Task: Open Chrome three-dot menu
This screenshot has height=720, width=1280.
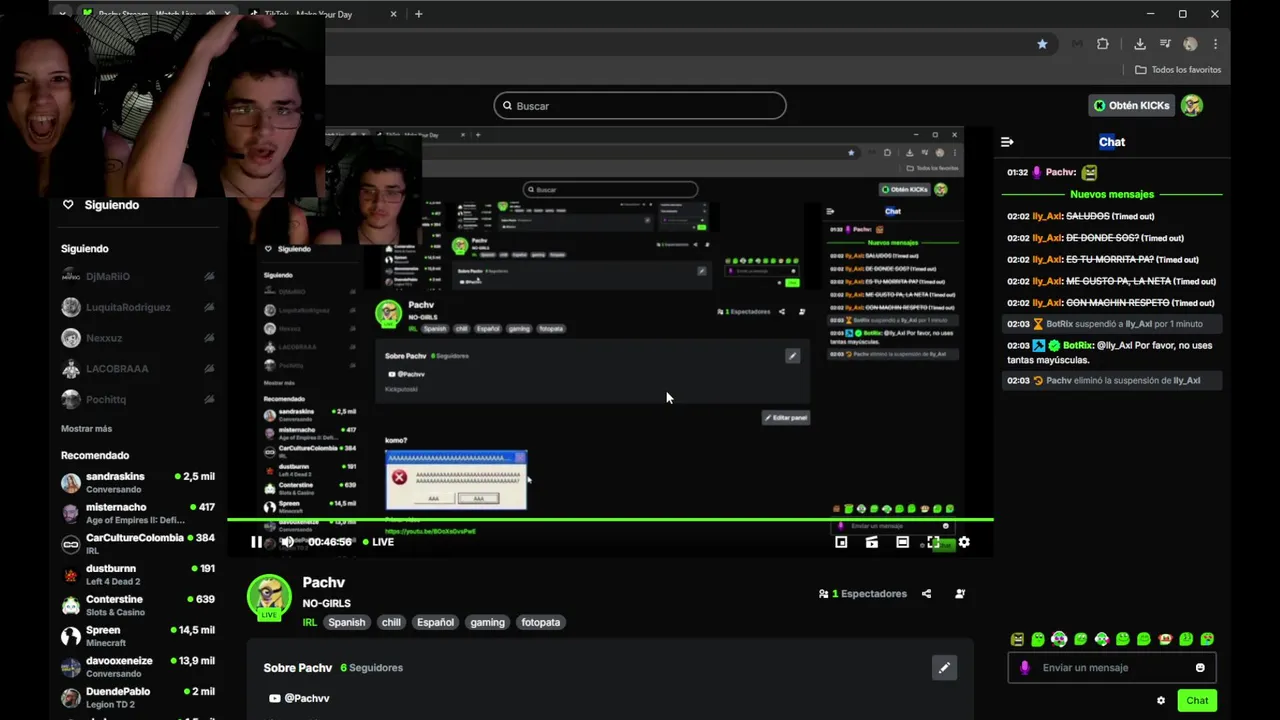Action: coord(1215,44)
